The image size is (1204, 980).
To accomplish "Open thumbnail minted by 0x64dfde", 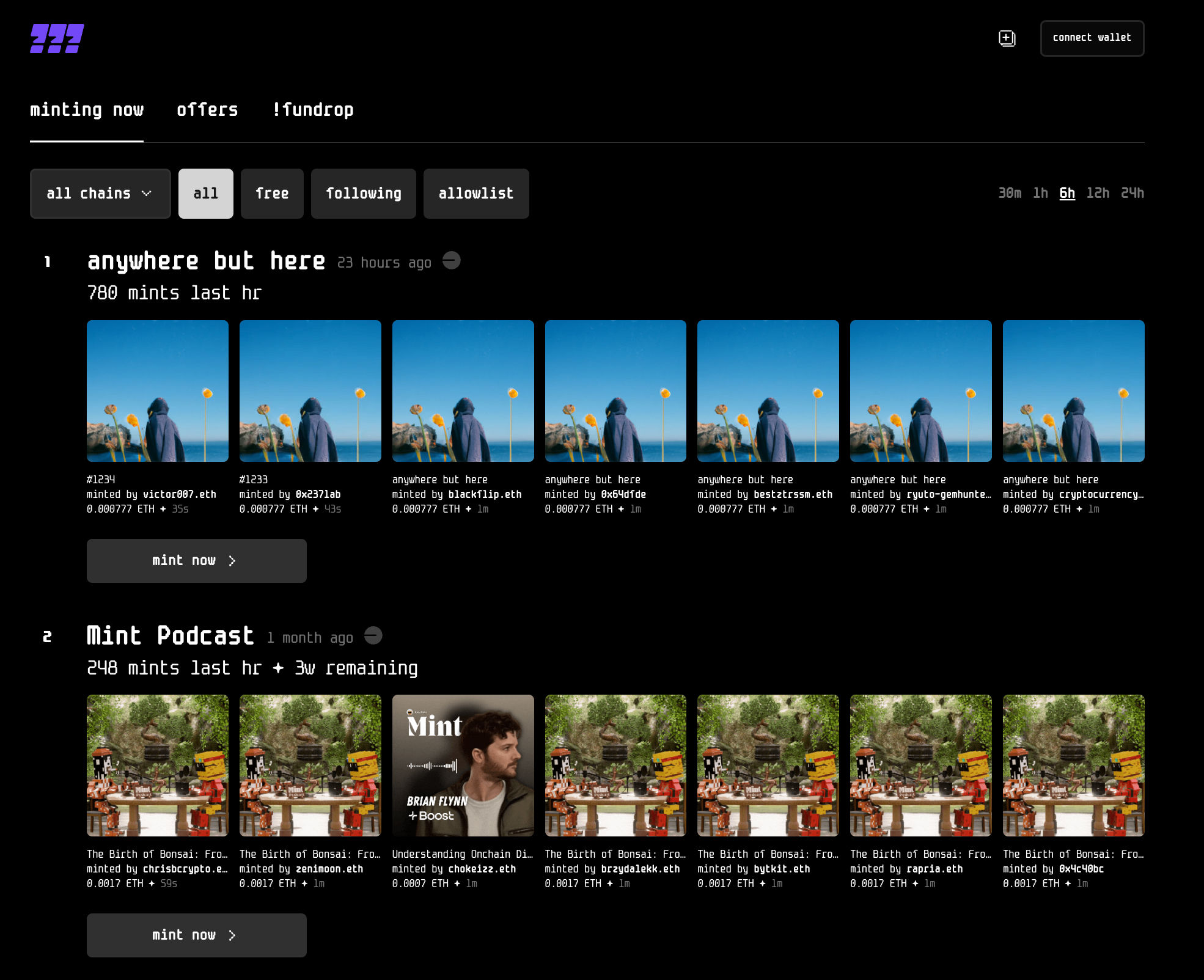I will pos(615,391).
